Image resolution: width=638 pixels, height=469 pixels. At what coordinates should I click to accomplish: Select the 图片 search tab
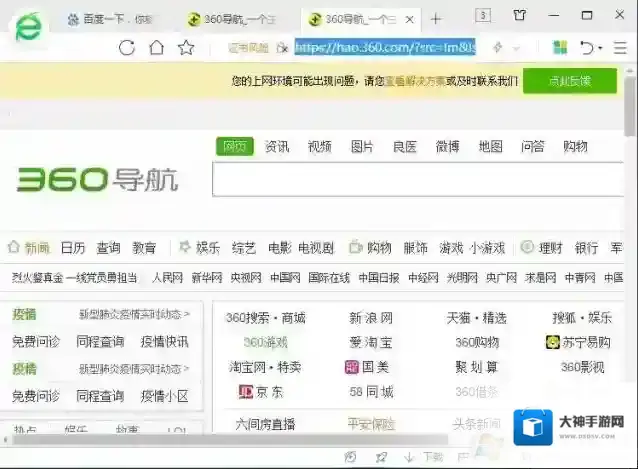pyautogui.click(x=362, y=146)
